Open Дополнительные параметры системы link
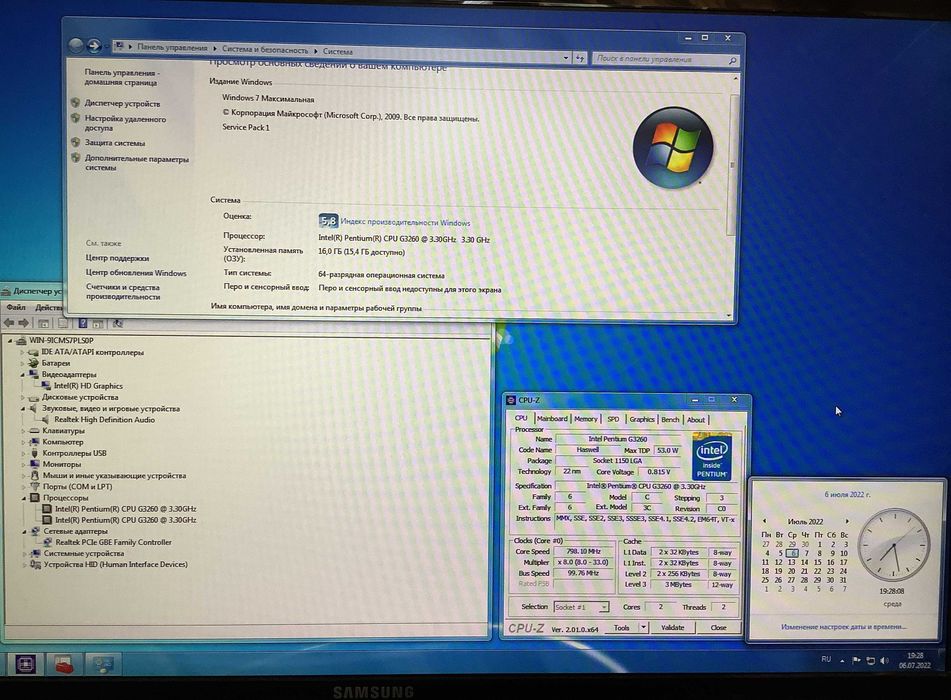The height and width of the screenshot is (700, 951). (136, 163)
